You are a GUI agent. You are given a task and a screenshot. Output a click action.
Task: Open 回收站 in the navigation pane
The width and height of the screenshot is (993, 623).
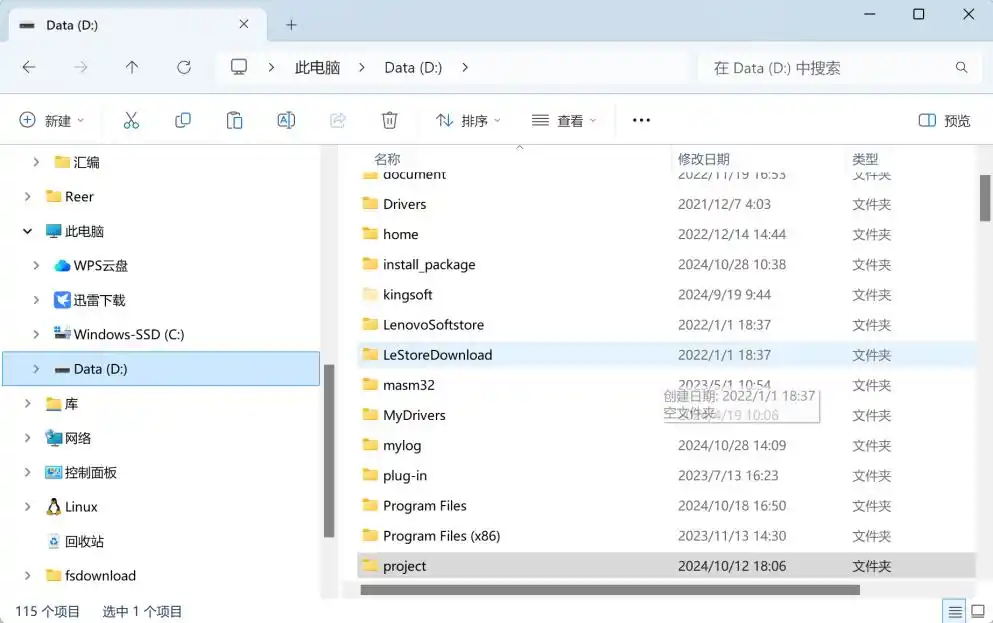84,541
